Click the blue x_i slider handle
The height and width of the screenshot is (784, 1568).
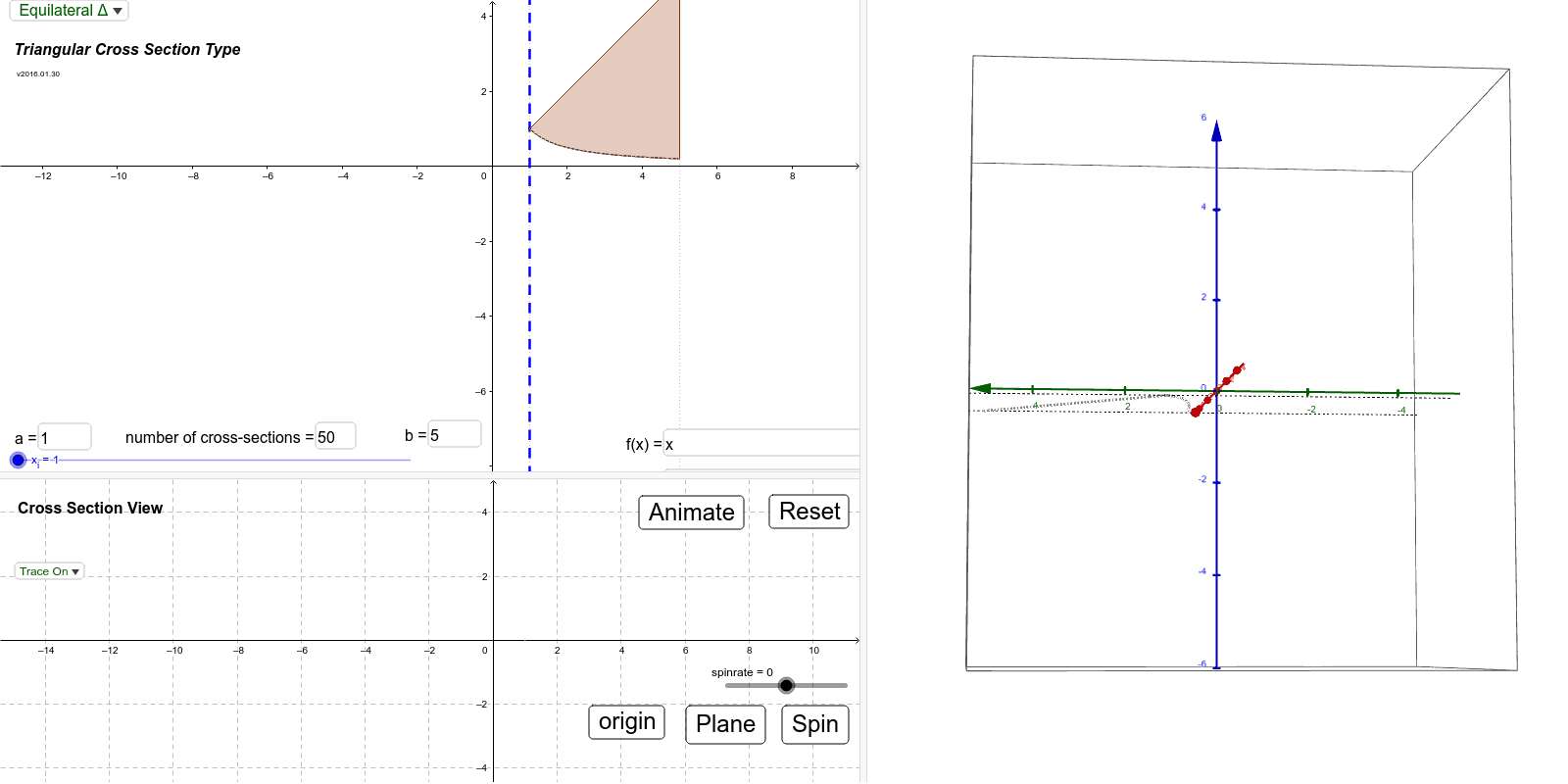(x=18, y=460)
